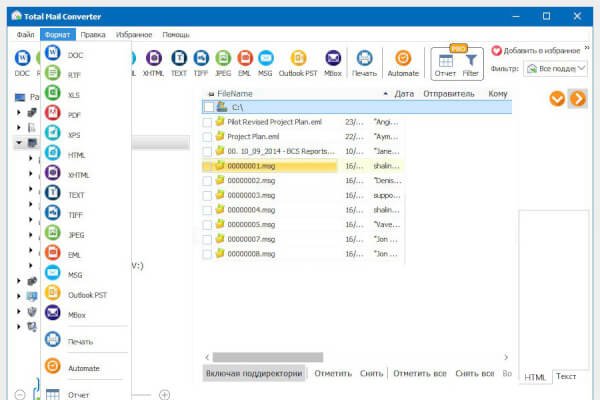Tick checkbox for BCS Reports file
The height and width of the screenshot is (400, 600).
[207, 152]
